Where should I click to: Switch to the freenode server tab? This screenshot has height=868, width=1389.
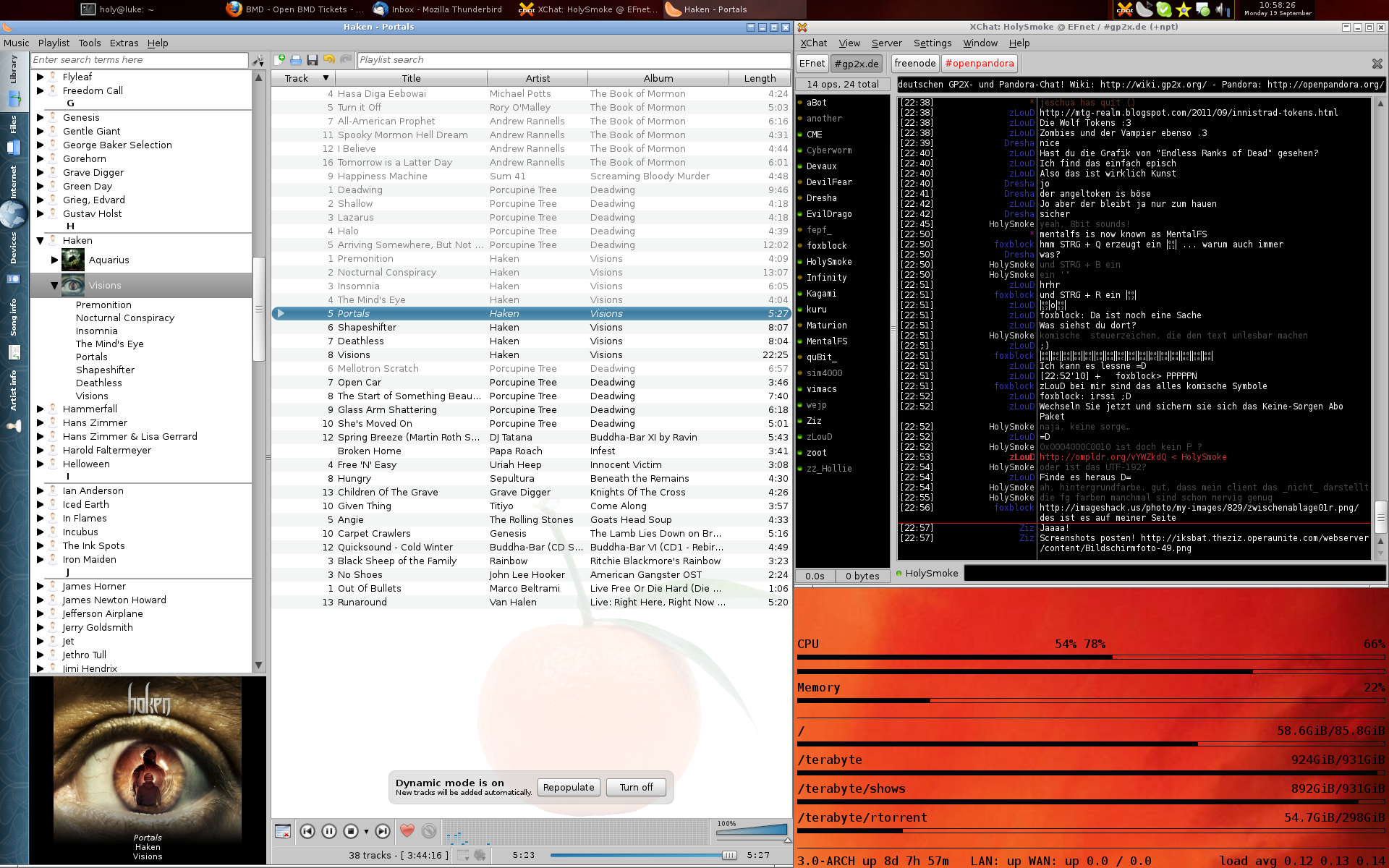tap(915, 64)
